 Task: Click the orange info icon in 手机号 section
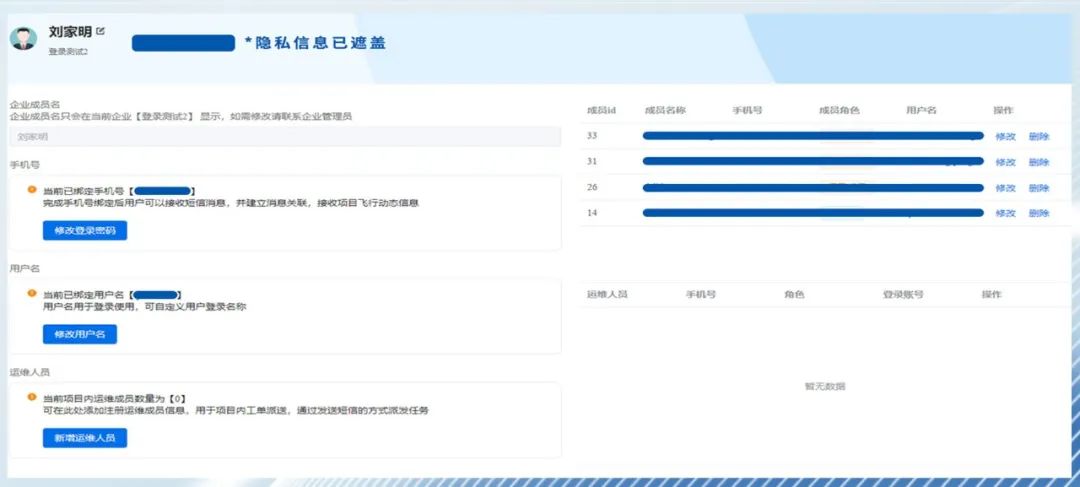[32, 189]
